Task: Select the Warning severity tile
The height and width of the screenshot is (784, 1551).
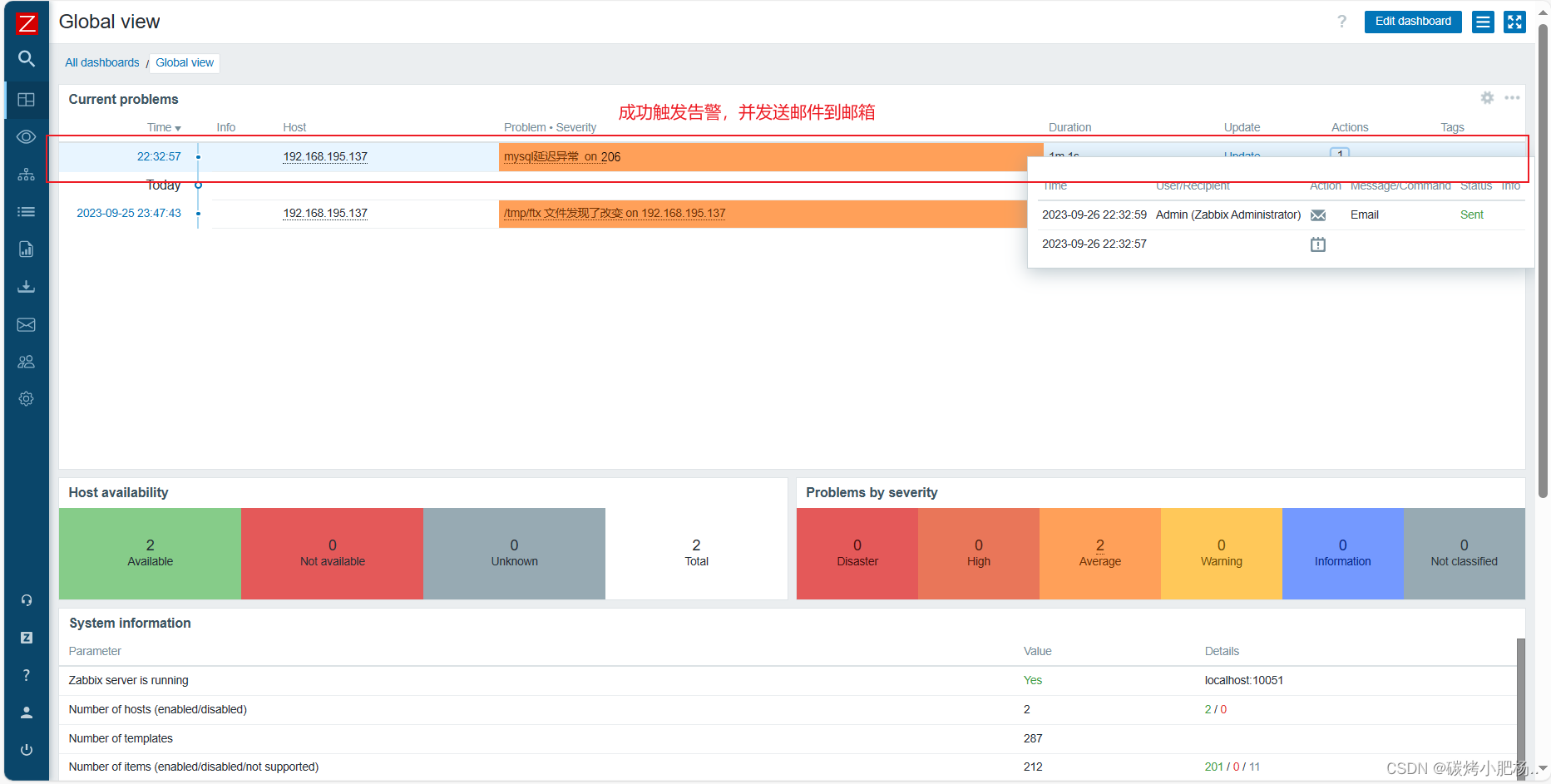Action: [x=1222, y=554]
